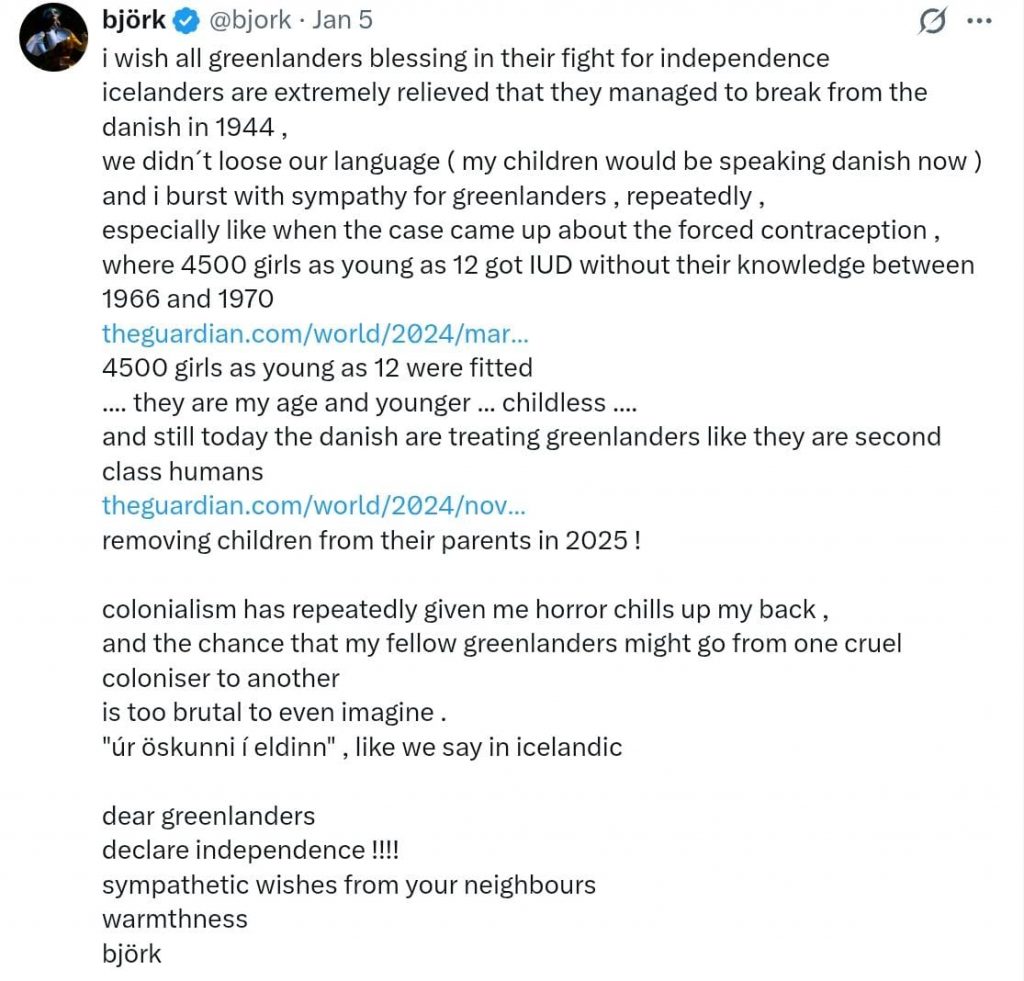Image resolution: width=1024 pixels, height=981 pixels.
Task: Open the three-dot more options menu
Action: [x=979, y=21]
